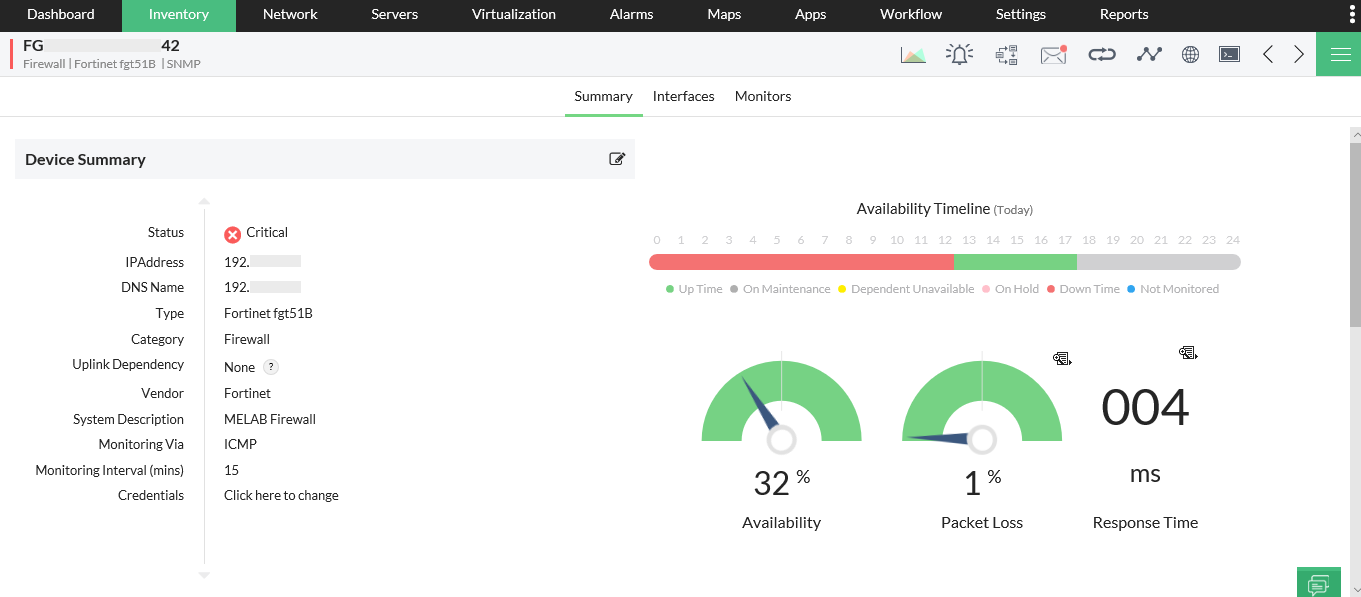Switch to the Interfaces tab
The width and height of the screenshot is (1361, 597).
(683, 96)
